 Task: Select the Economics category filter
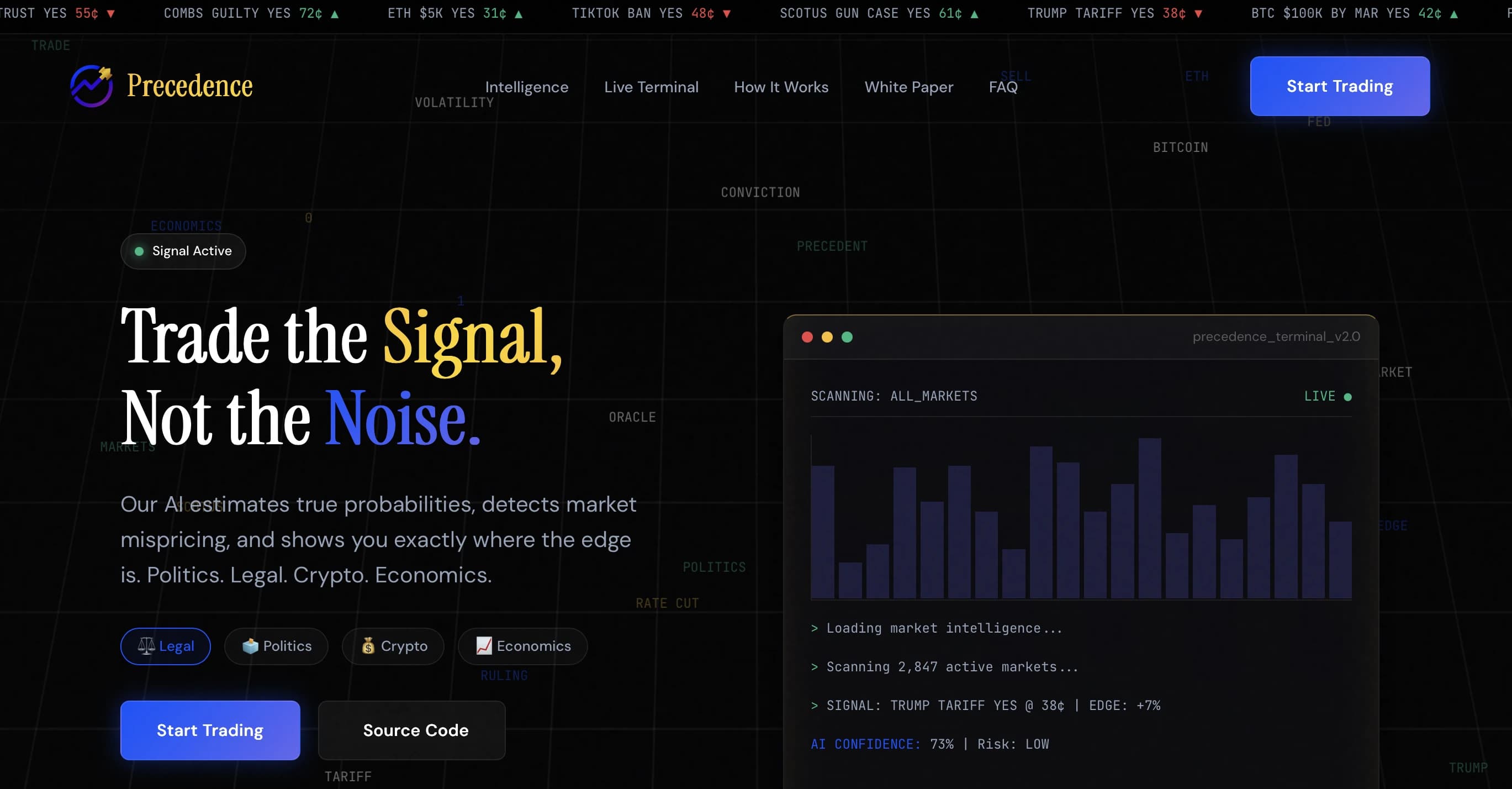tap(522, 646)
